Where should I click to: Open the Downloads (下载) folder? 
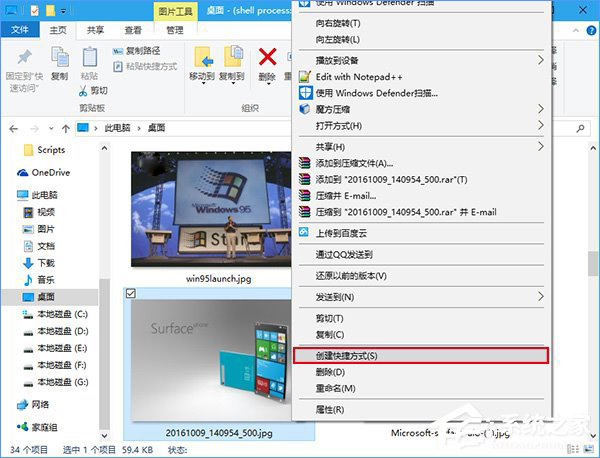click(x=39, y=263)
